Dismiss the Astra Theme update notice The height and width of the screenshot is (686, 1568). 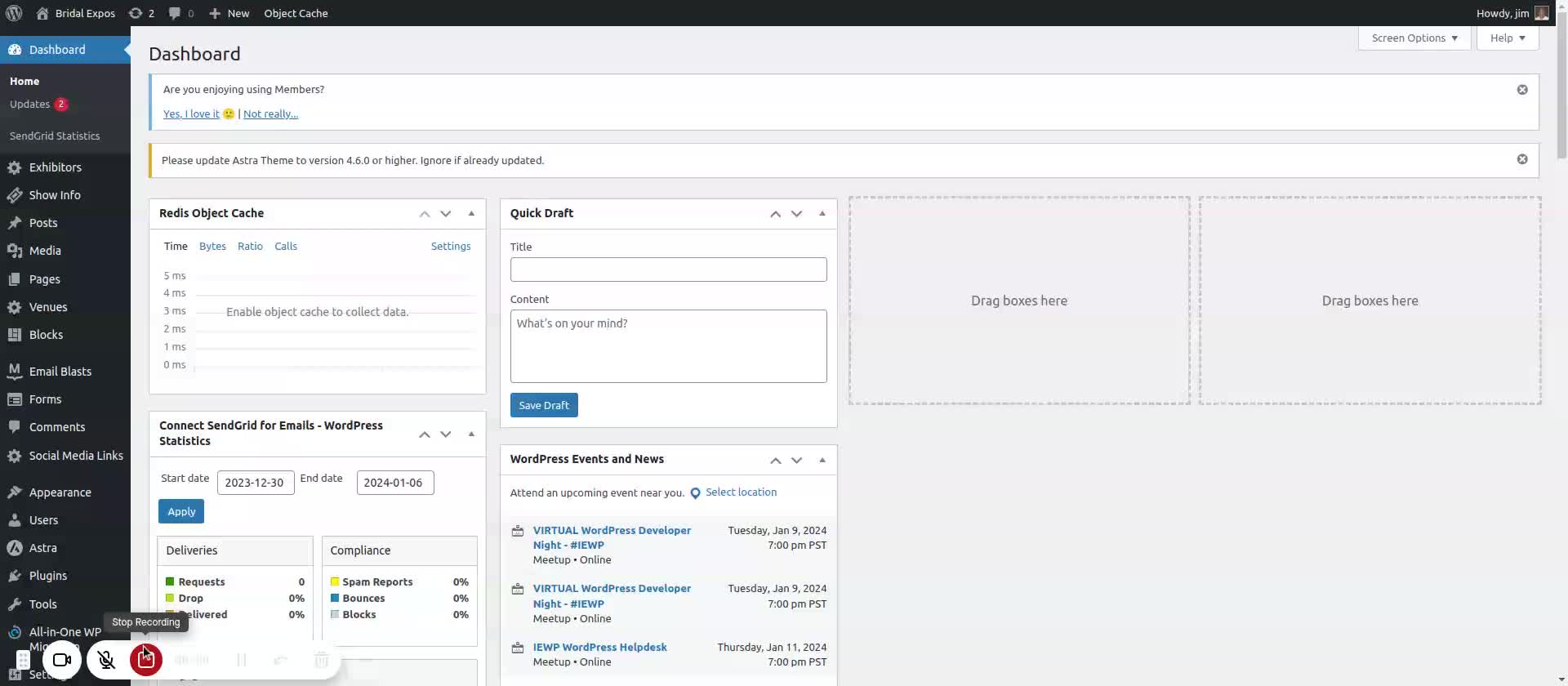click(1521, 159)
